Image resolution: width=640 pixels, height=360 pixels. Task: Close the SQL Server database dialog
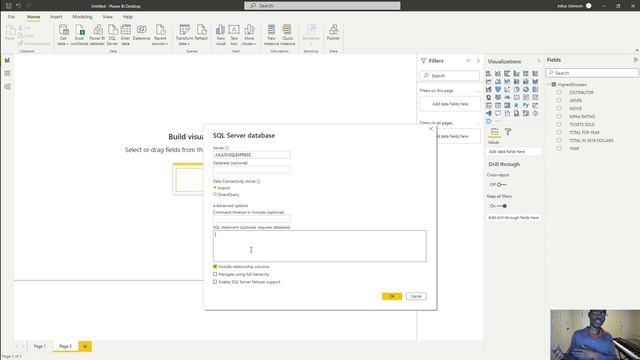(431, 129)
